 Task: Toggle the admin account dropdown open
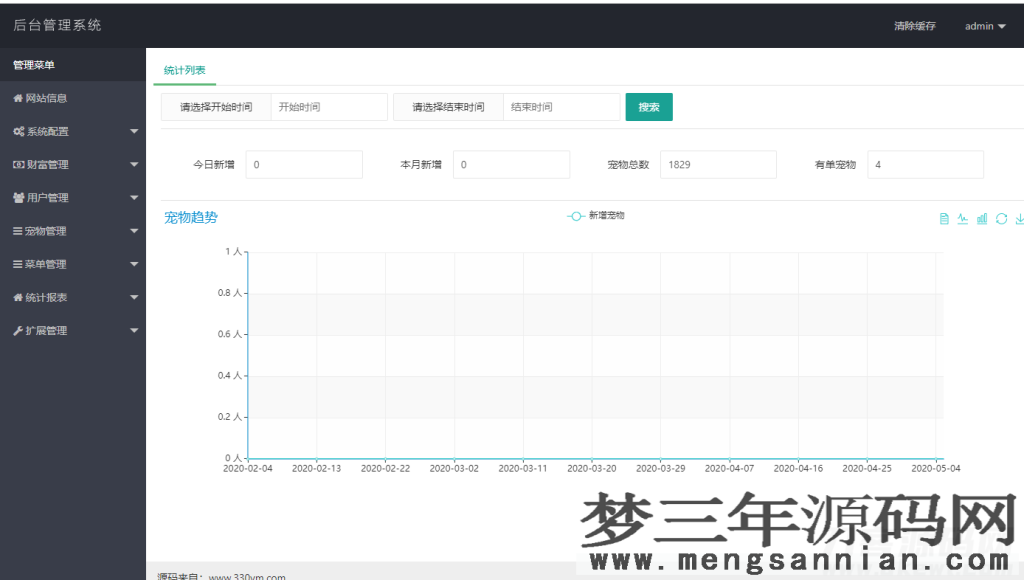tap(983, 26)
